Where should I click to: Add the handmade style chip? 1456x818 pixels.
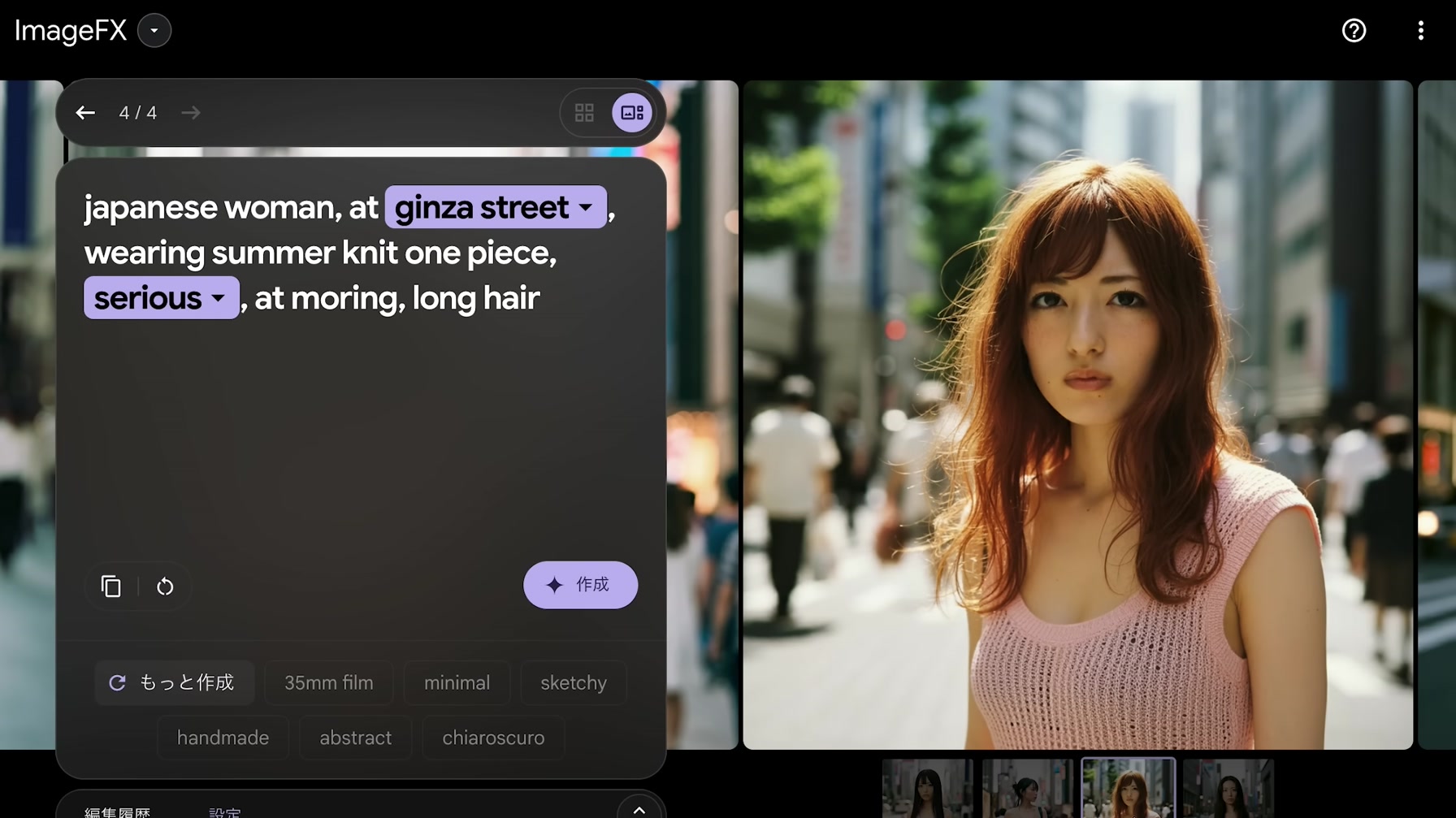tap(223, 738)
